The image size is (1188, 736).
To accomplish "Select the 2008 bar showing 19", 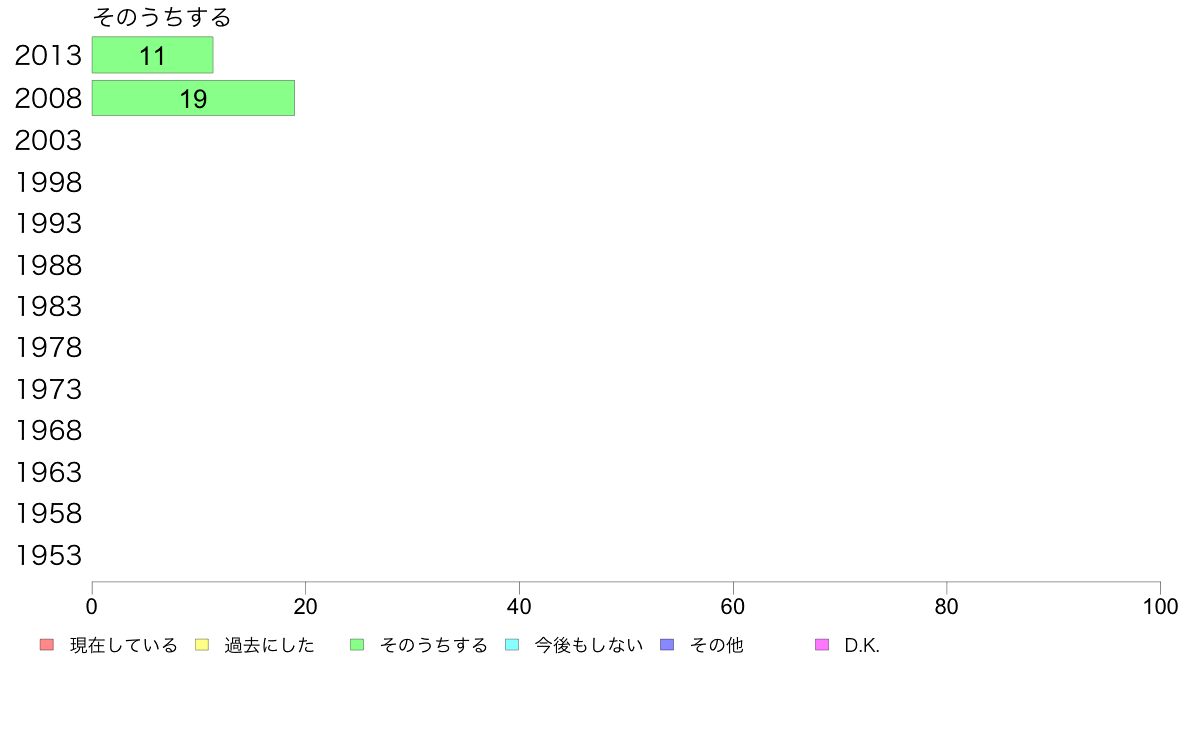I will [193, 98].
